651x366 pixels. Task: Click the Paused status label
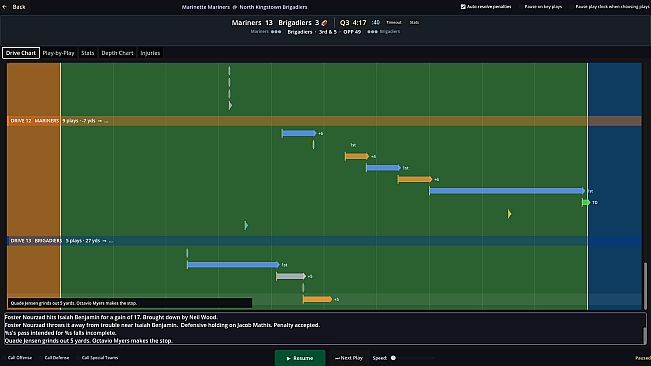pos(643,358)
